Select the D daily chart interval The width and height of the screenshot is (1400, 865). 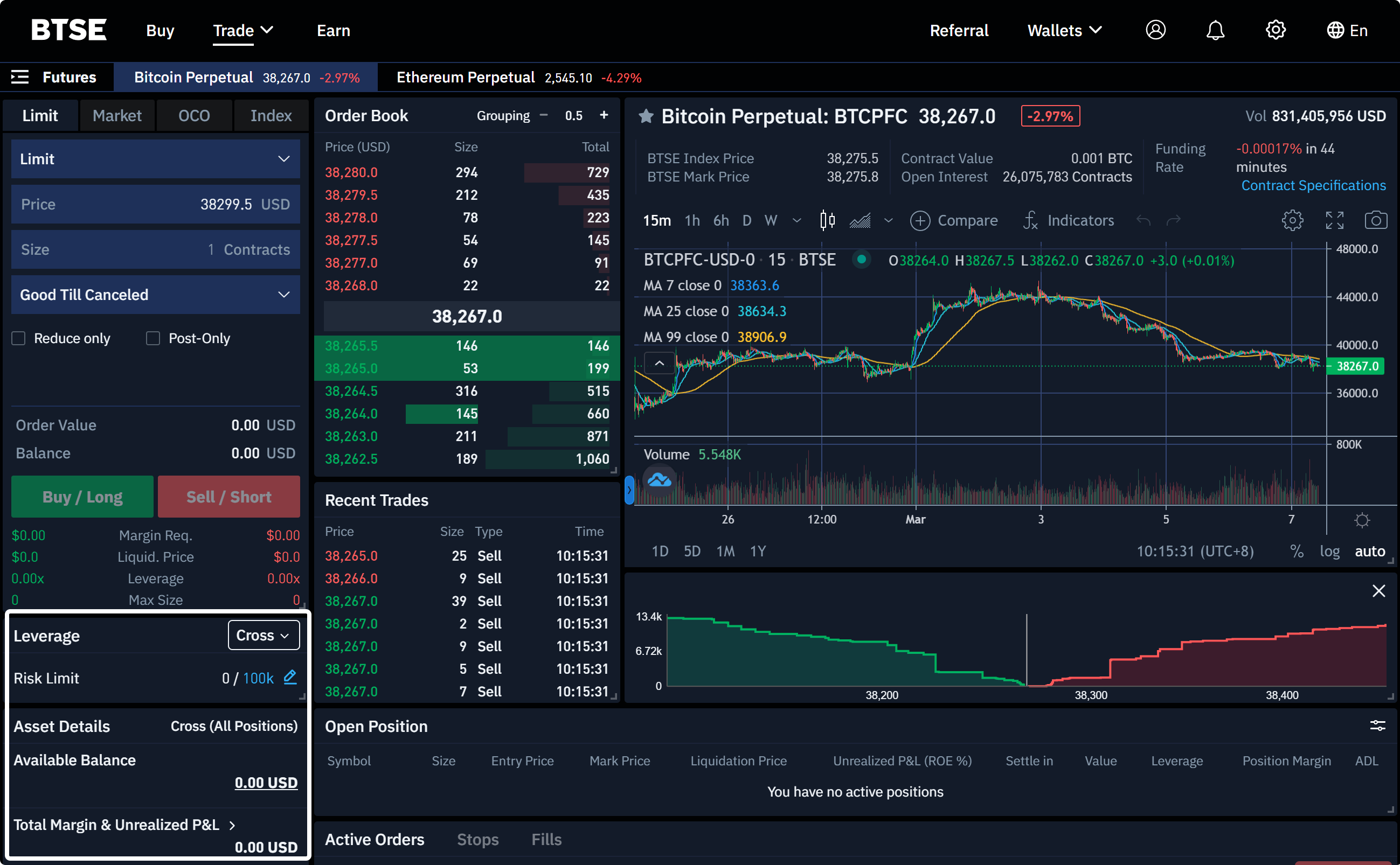point(746,220)
